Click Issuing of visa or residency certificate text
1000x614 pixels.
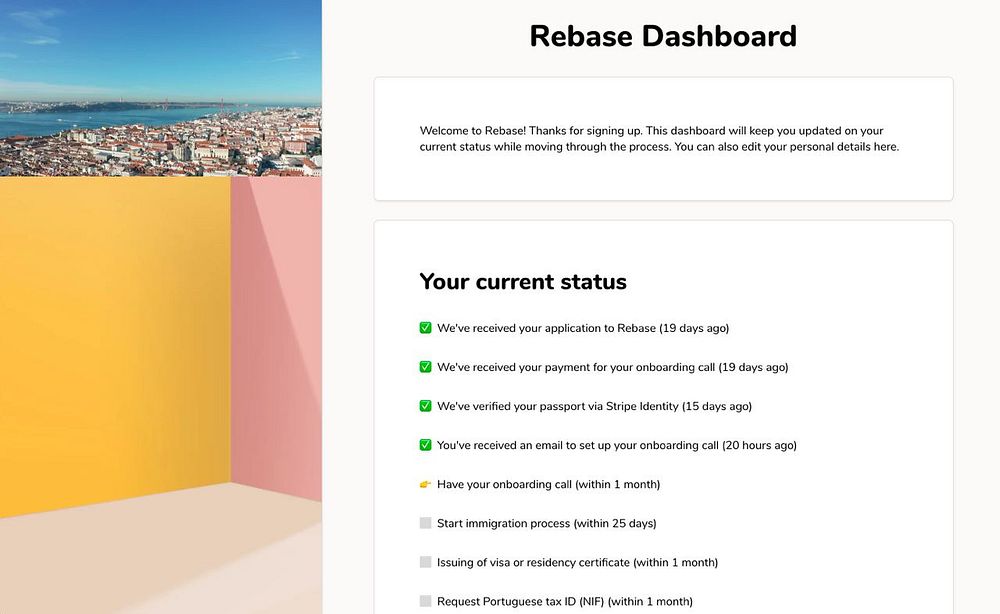click(577, 562)
